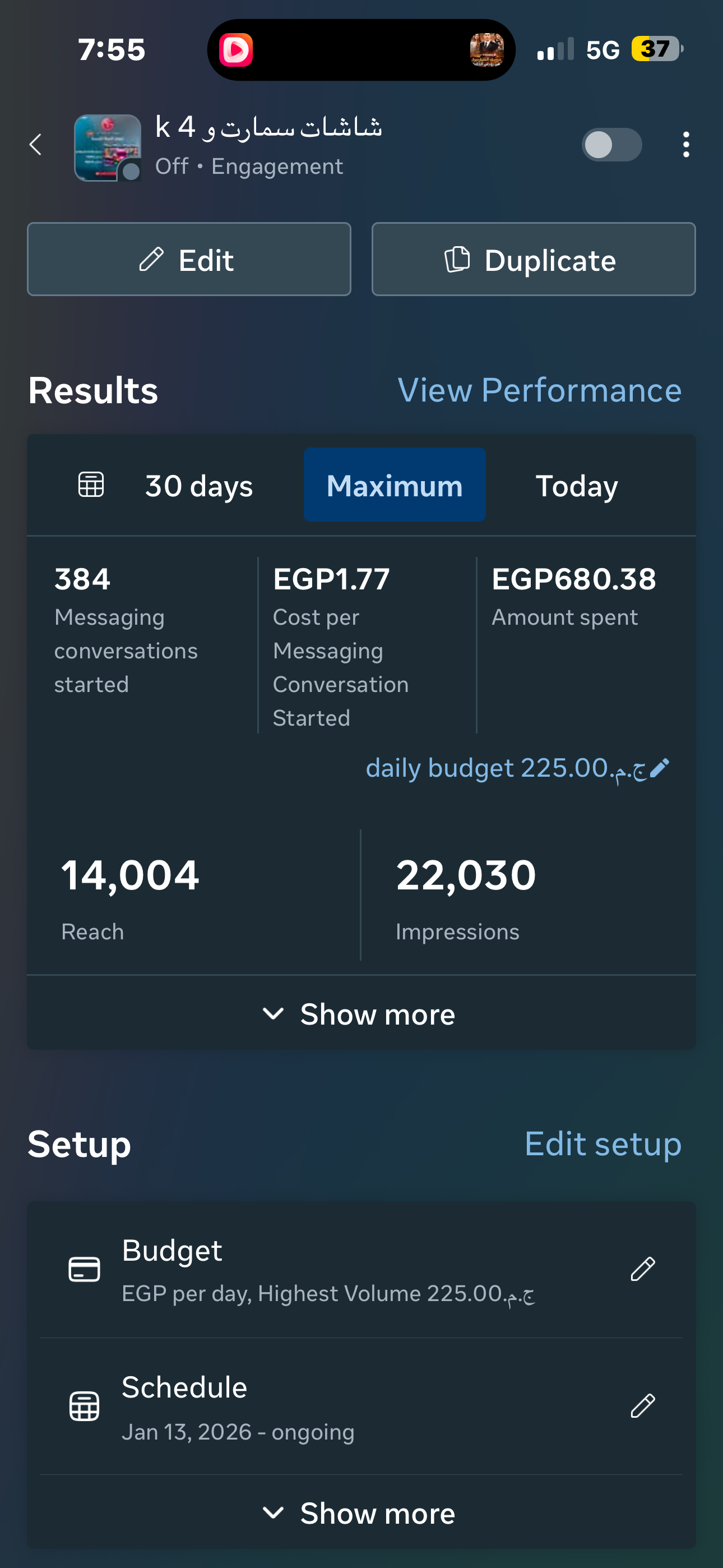Tap the custom date range calendar icon
This screenshot has height=1568, width=723.
pos(91,485)
